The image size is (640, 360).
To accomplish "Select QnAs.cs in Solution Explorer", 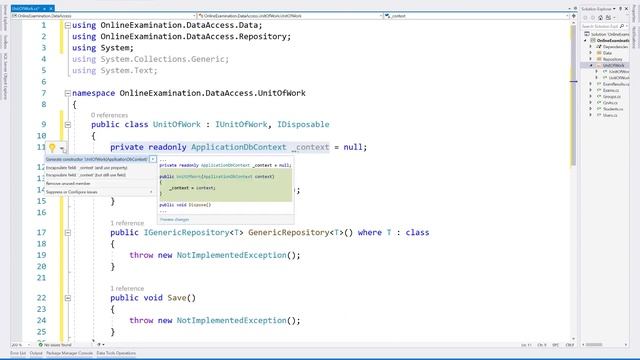I will click(x=607, y=103).
